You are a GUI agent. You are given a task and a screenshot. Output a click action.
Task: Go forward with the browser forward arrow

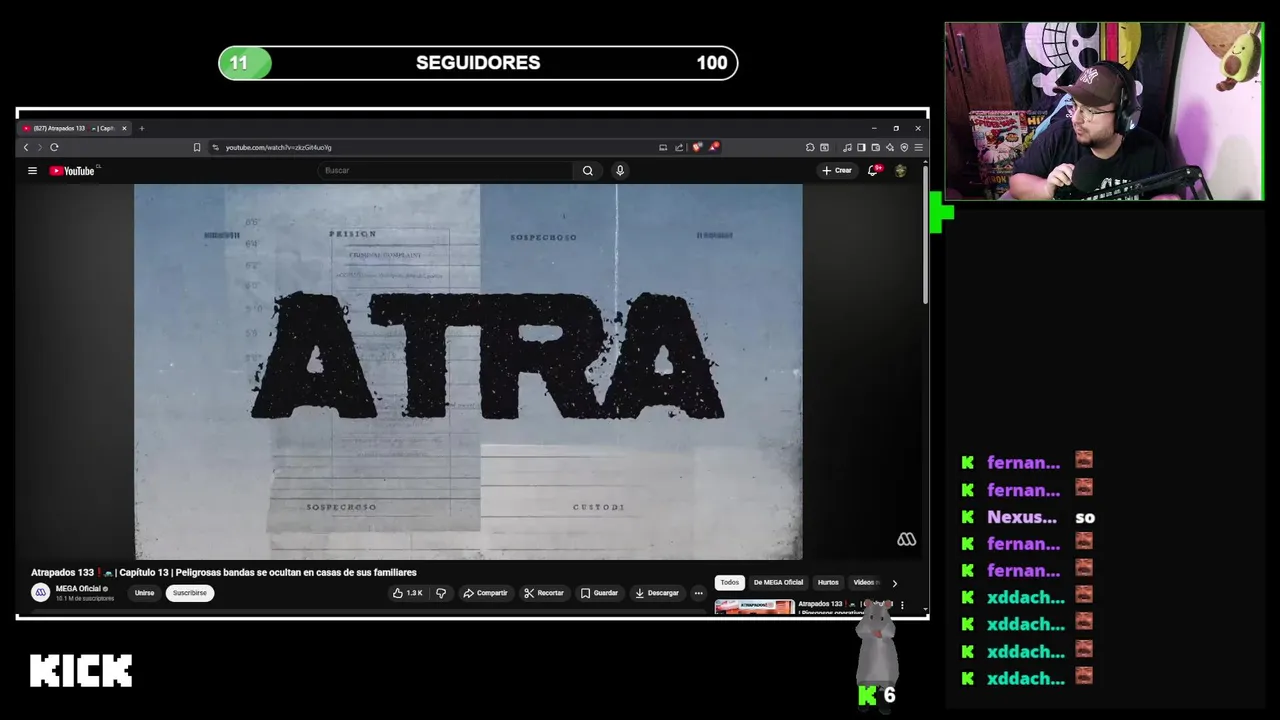(40, 148)
